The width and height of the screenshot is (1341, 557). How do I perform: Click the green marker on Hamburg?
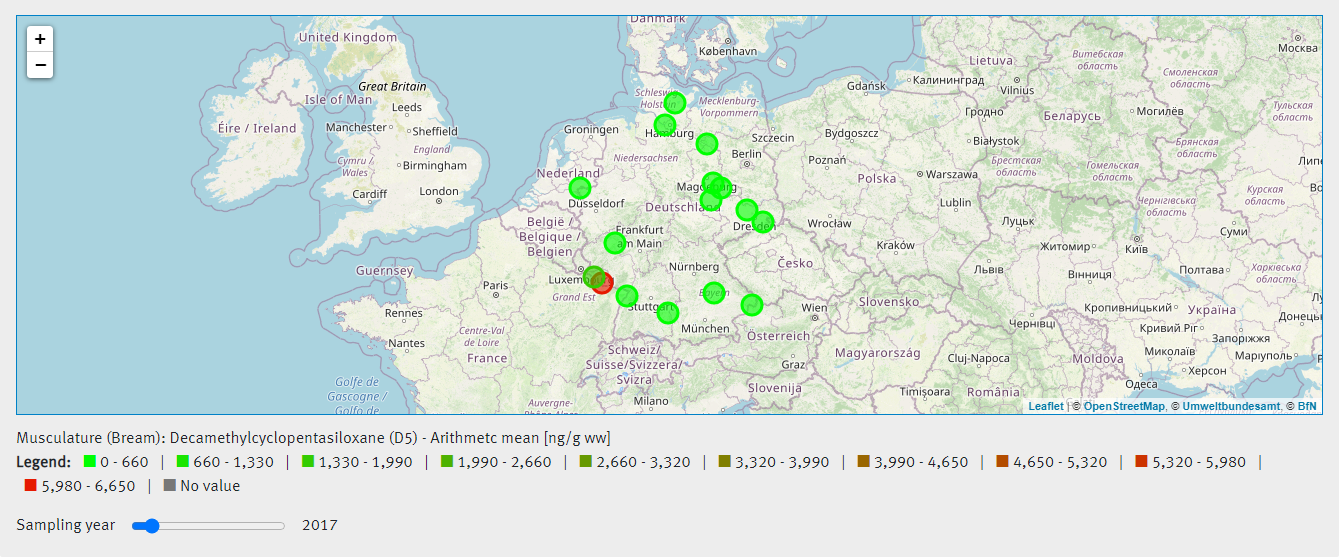click(x=665, y=125)
